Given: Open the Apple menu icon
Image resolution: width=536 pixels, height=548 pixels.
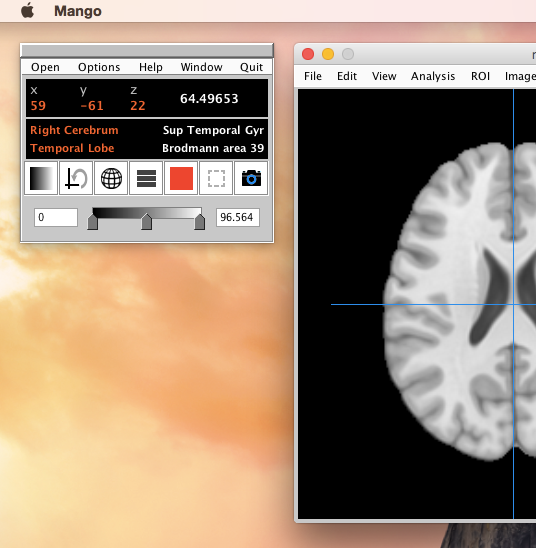Looking at the screenshot, I should 28,10.
